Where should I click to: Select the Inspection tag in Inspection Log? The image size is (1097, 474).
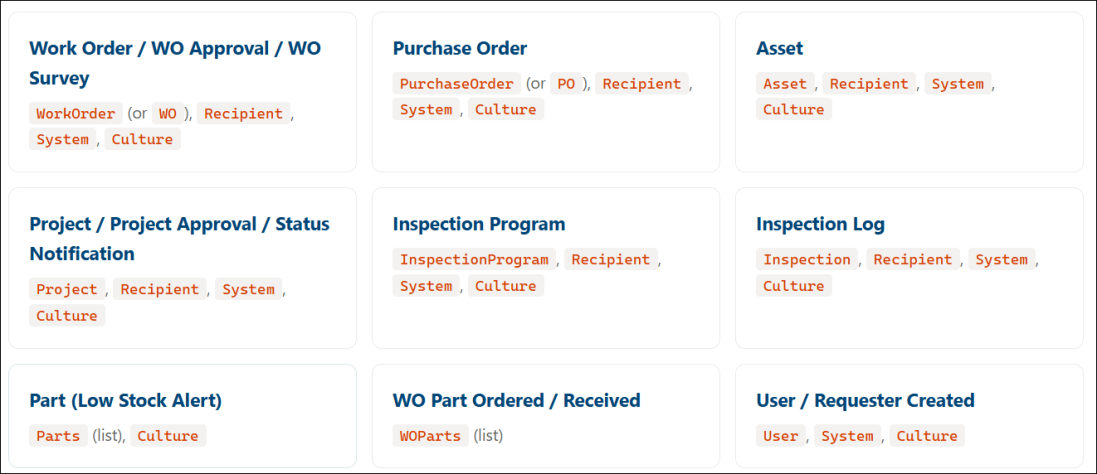click(x=807, y=260)
